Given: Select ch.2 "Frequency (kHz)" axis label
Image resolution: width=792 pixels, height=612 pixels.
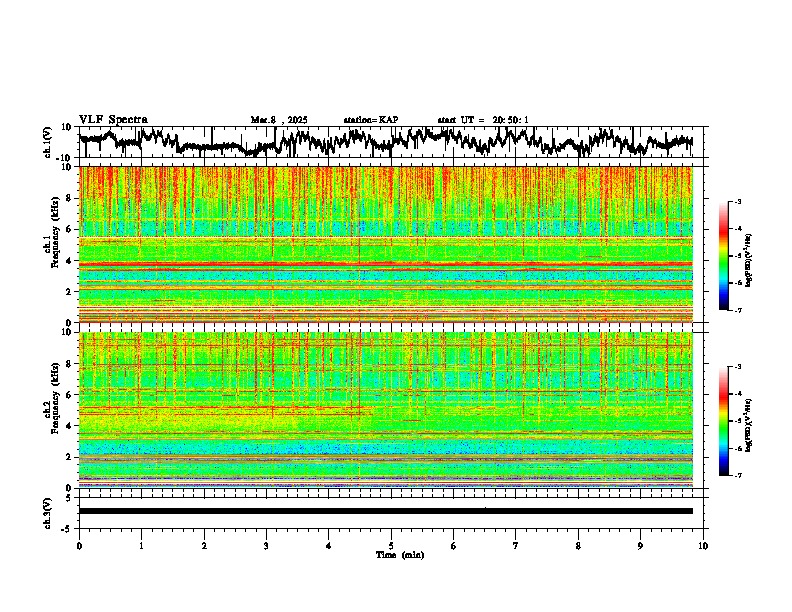Looking at the screenshot, I should (x=55, y=398).
